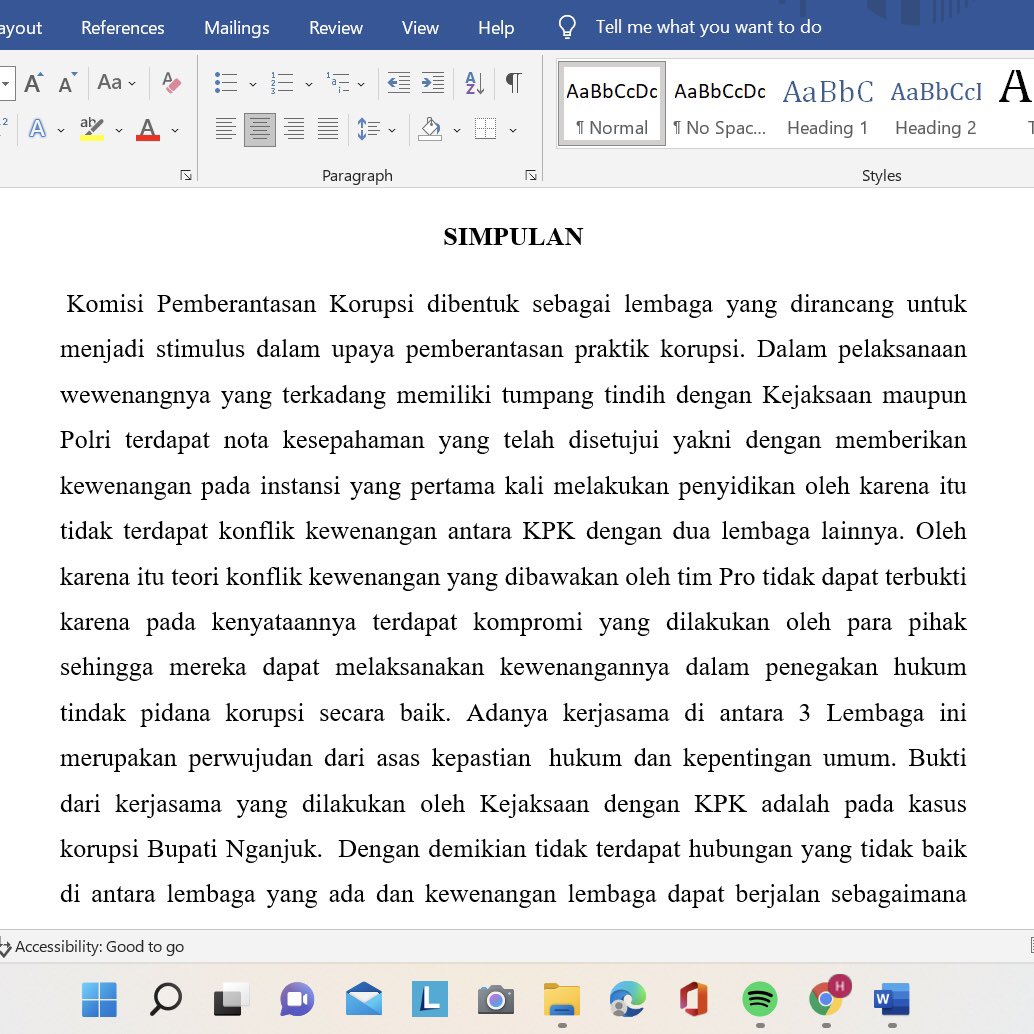The height and width of the screenshot is (1034, 1034).
Task: Apply the No Spacing style
Action: pos(719,104)
